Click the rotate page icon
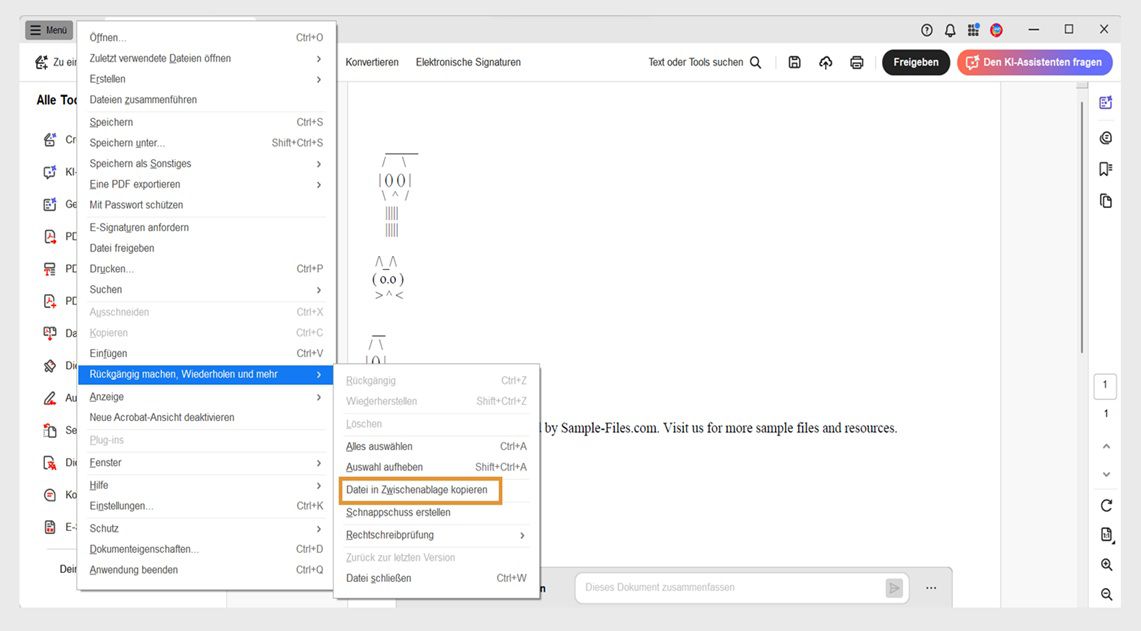Image resolution: width=1141 pixels, height=631 pixels. (x=1106, y=505)
